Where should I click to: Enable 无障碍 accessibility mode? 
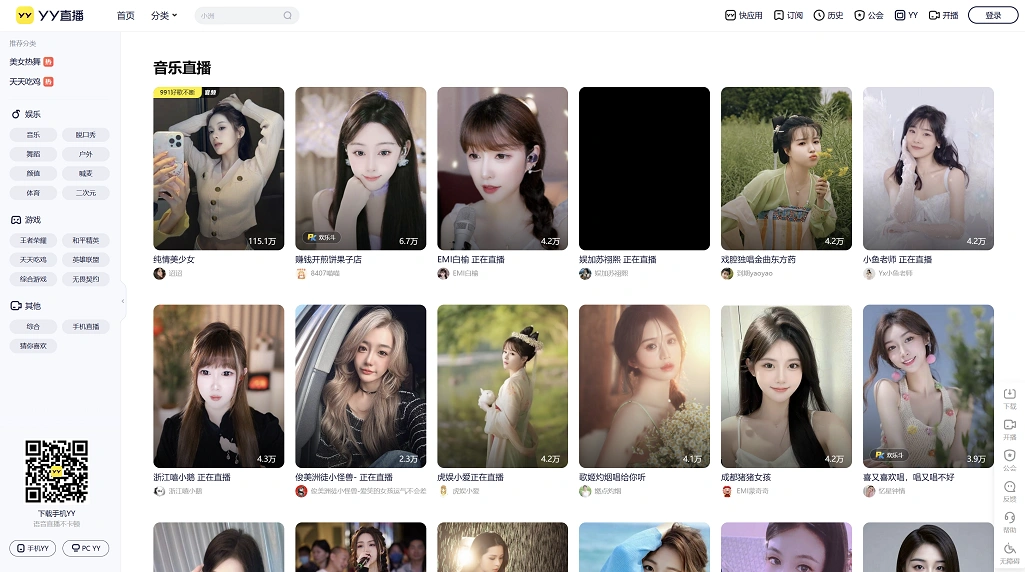coord(1009,552)
